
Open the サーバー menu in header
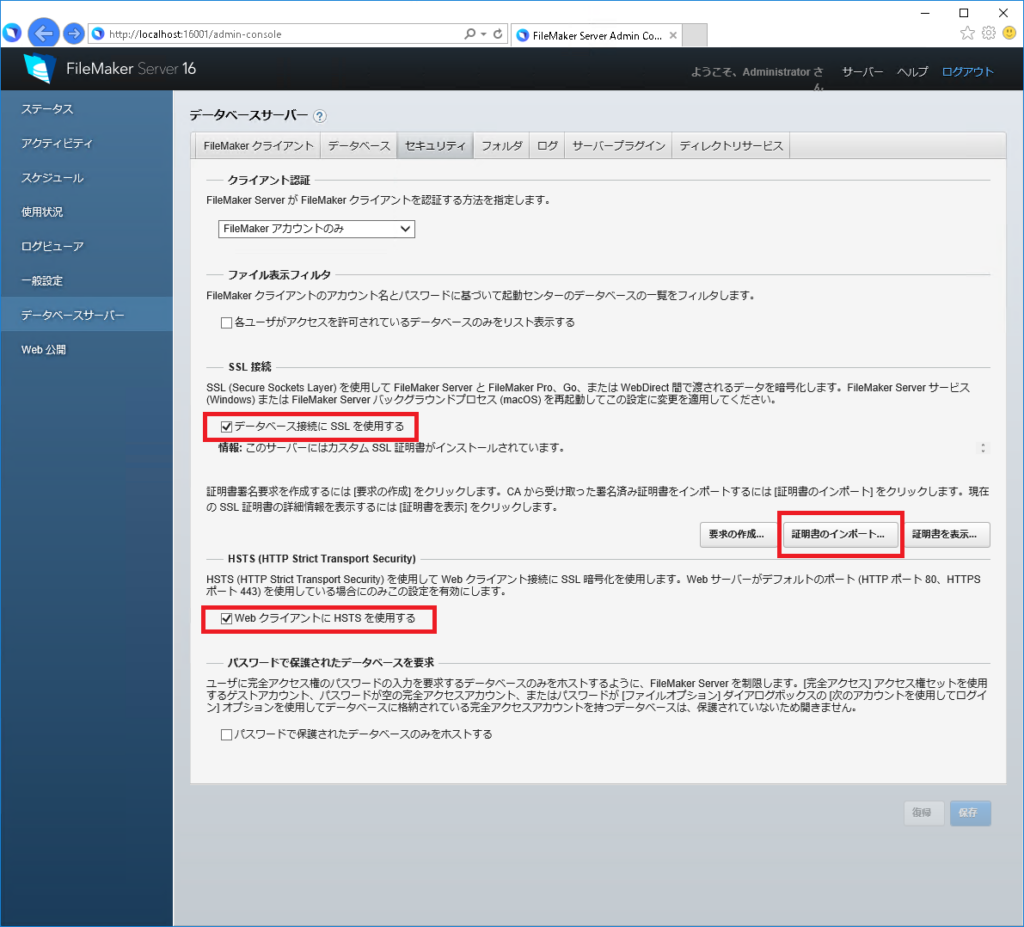click(x=862, y=72)
